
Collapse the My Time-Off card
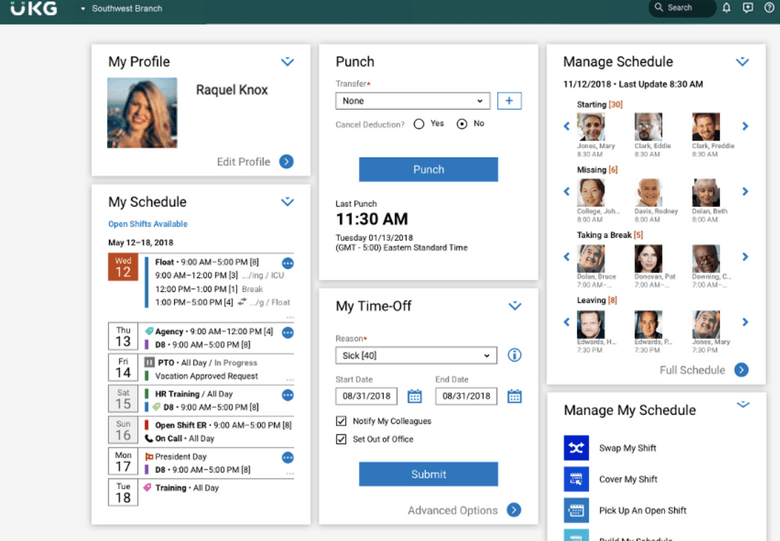tap(514, 305)
